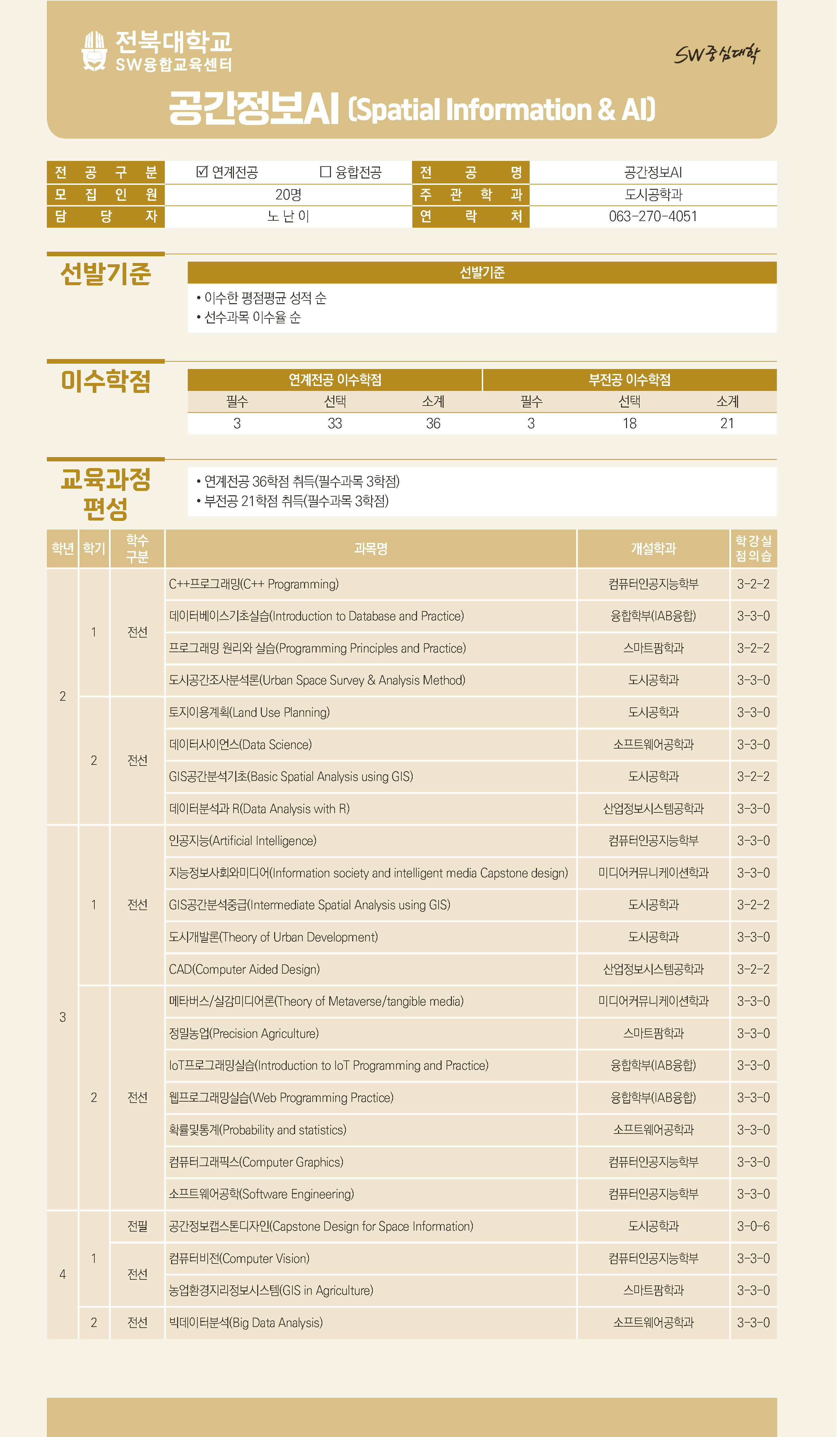
Task: Toggle the checked 연계전공 checkbox
Action: pos(202,172)
